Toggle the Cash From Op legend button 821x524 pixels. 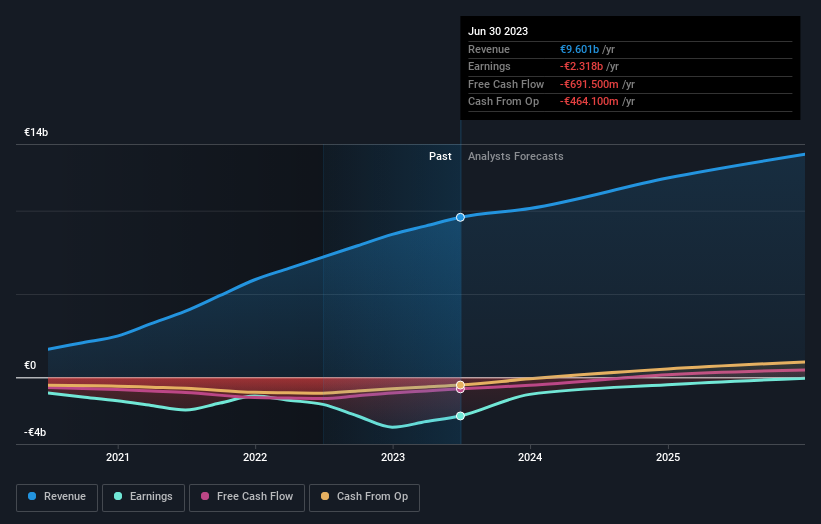364,497
